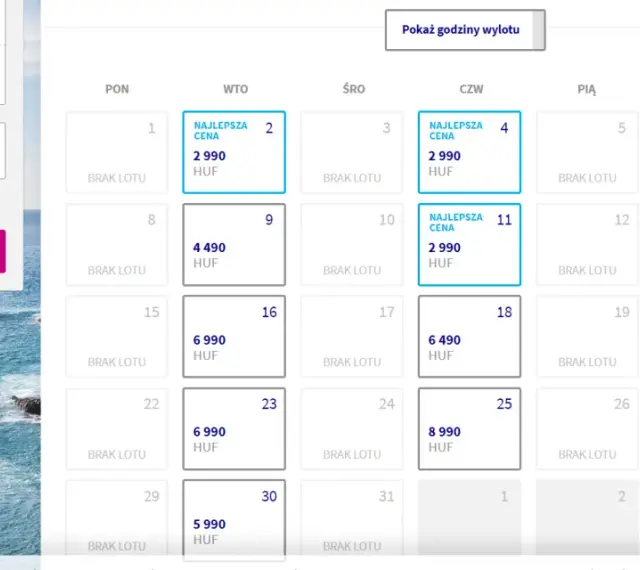Select Thursday 11 best price 2 990 HUF
This screenshot has height=570, width=640.
(469, 244)
